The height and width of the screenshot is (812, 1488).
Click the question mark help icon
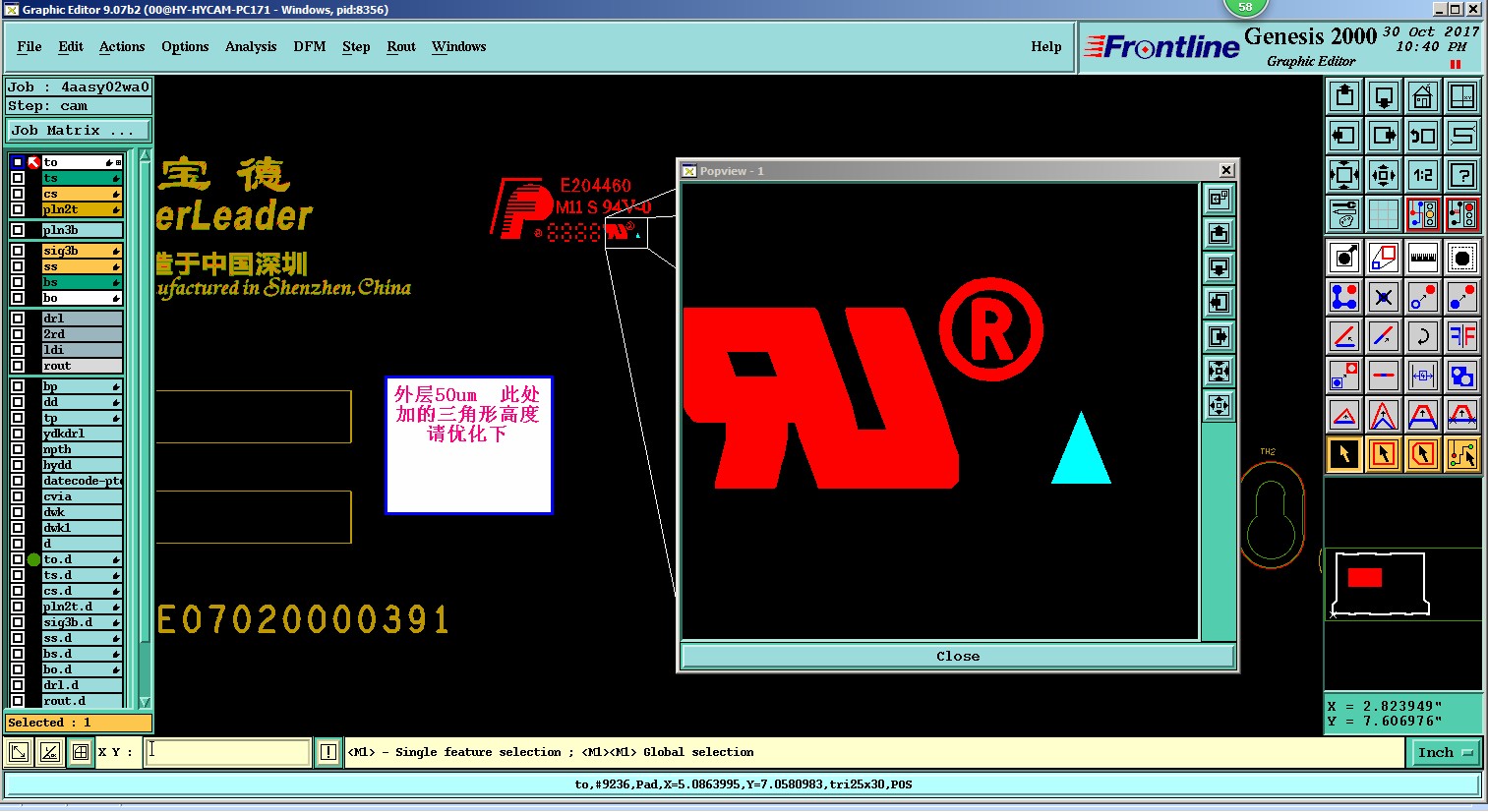[x=1462, y=175]
